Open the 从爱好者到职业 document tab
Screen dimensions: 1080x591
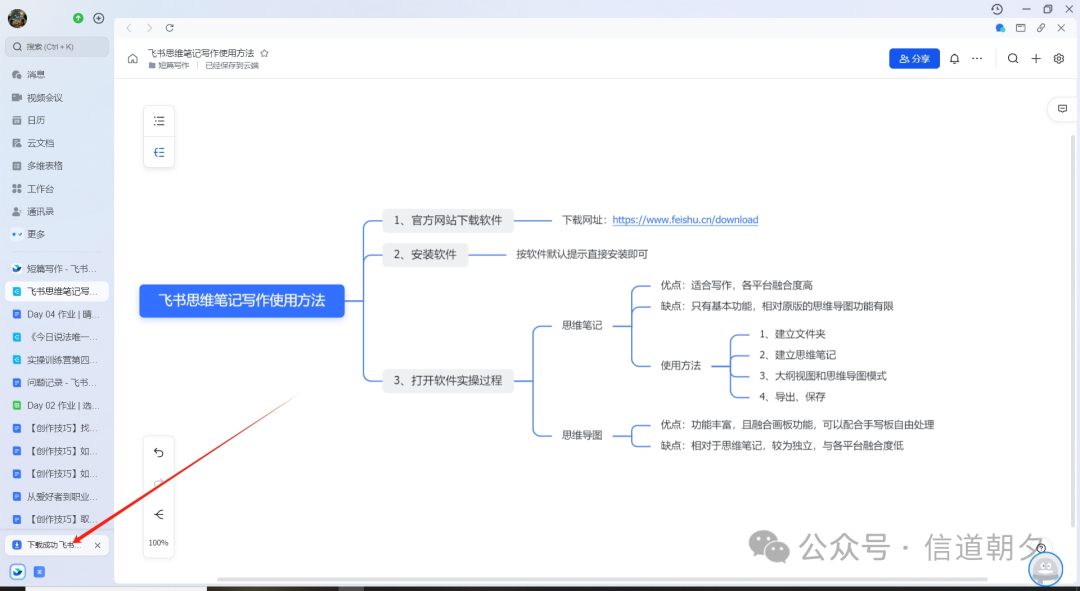point(56,497)
